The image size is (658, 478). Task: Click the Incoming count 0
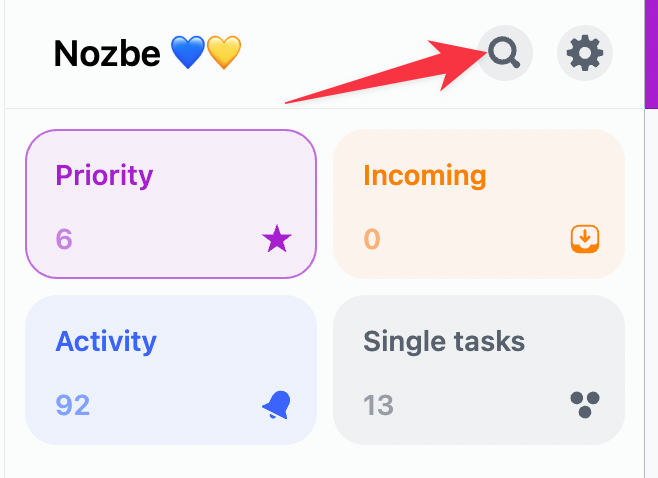(x=372, y=239)
